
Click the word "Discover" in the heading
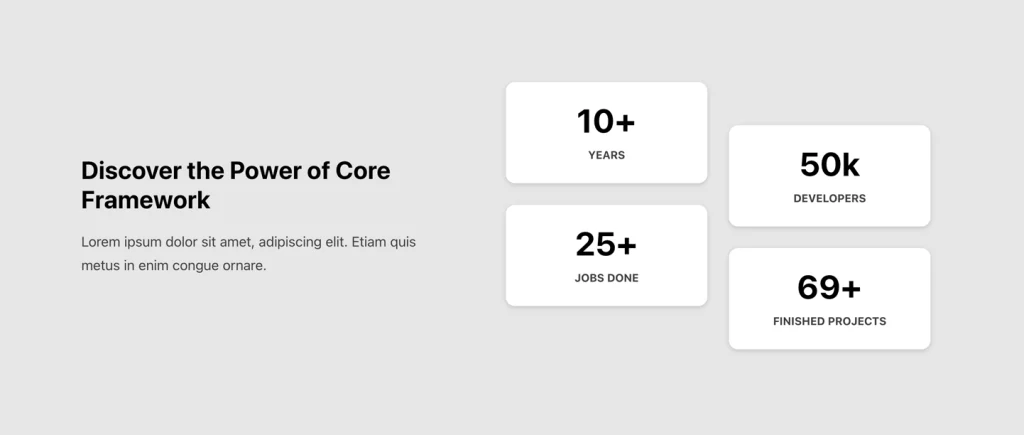pyautogui.click(x=131, y=171)
